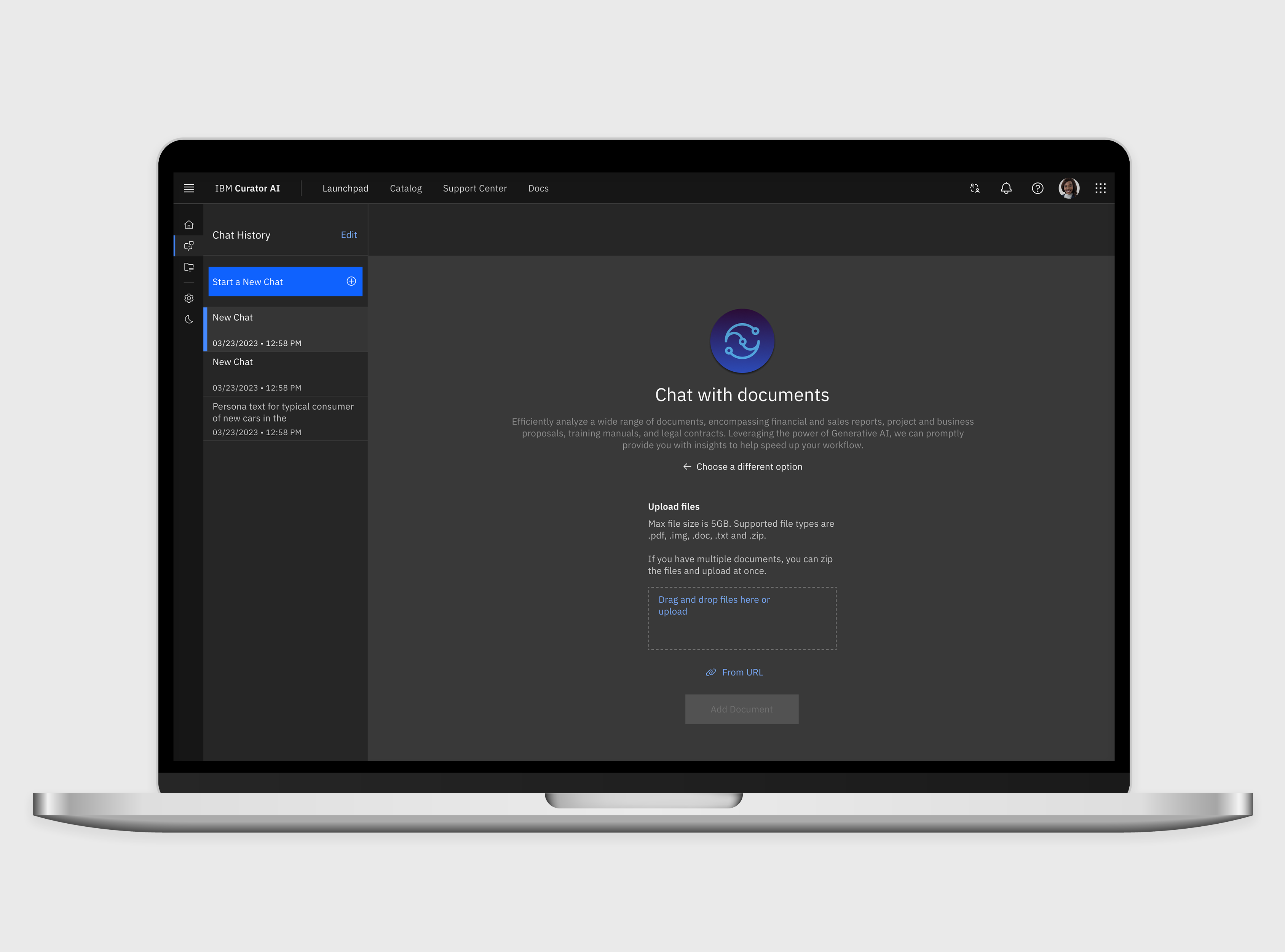Toggle dark mode moon icon
The width and height of the screenshot is (1285, 952).
pos(188,319)
